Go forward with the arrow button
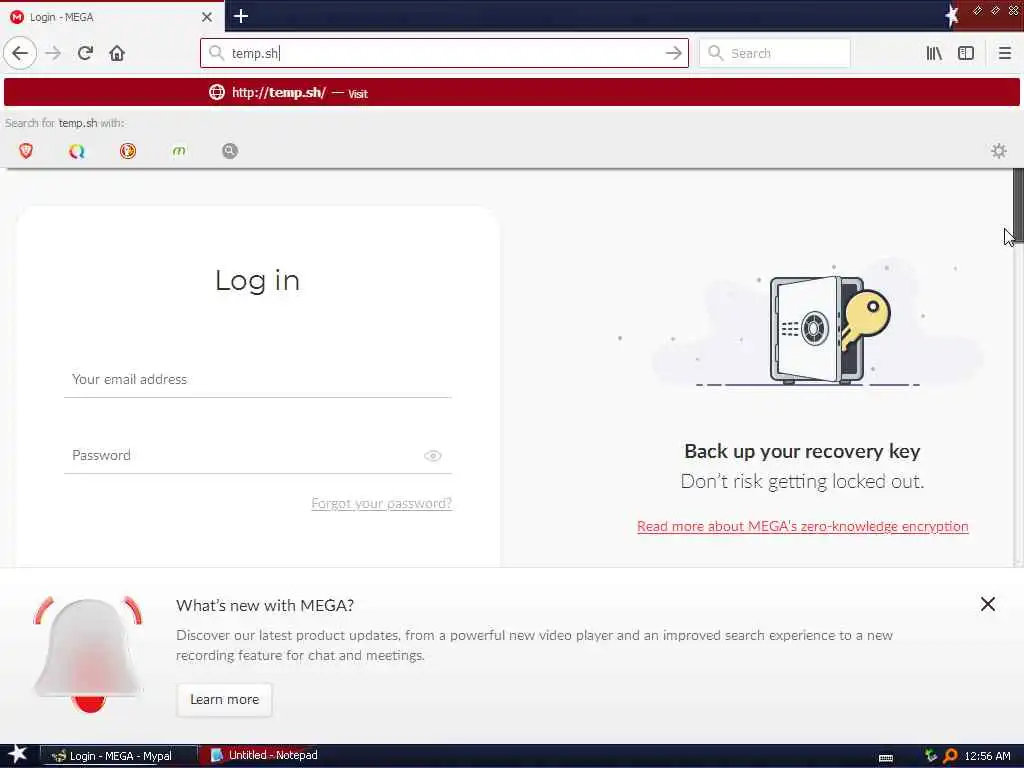The width and height of the screenshot is (1024, 768). 54,53
